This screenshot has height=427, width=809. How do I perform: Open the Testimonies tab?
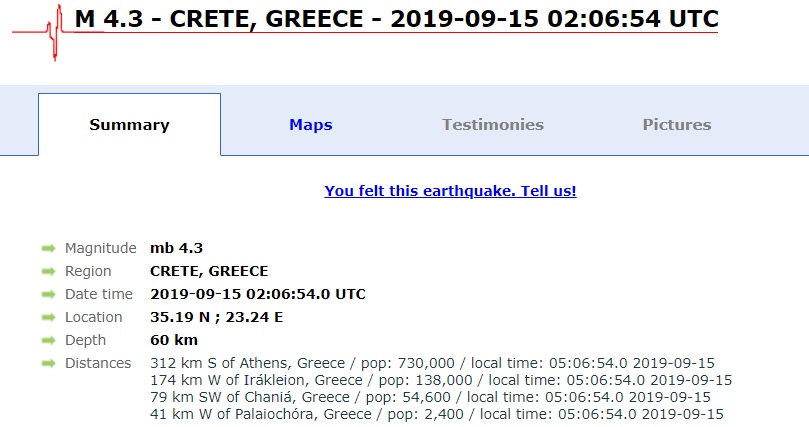point(493,125)
